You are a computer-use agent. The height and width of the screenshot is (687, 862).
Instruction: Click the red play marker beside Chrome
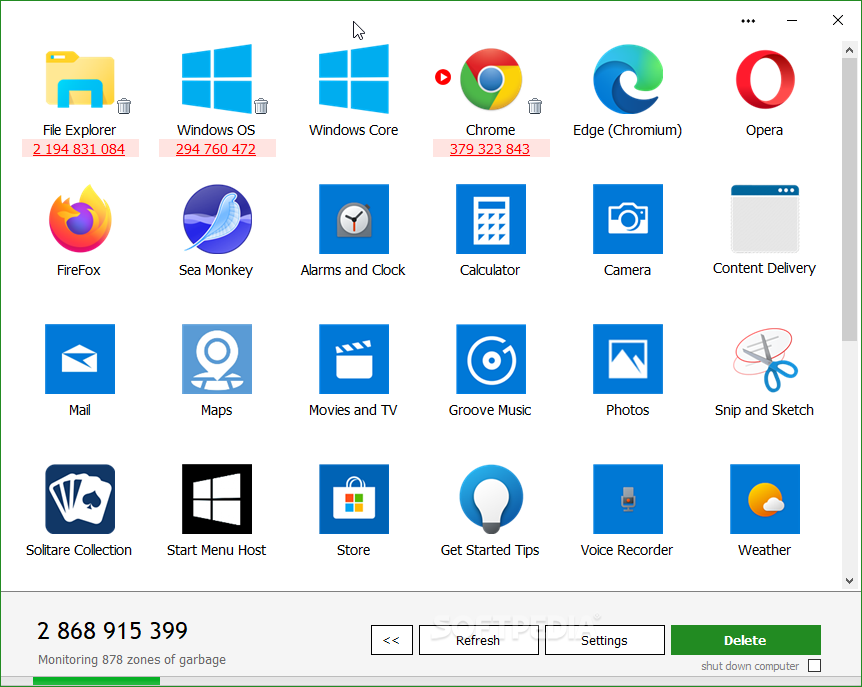(x=443, y=77)
